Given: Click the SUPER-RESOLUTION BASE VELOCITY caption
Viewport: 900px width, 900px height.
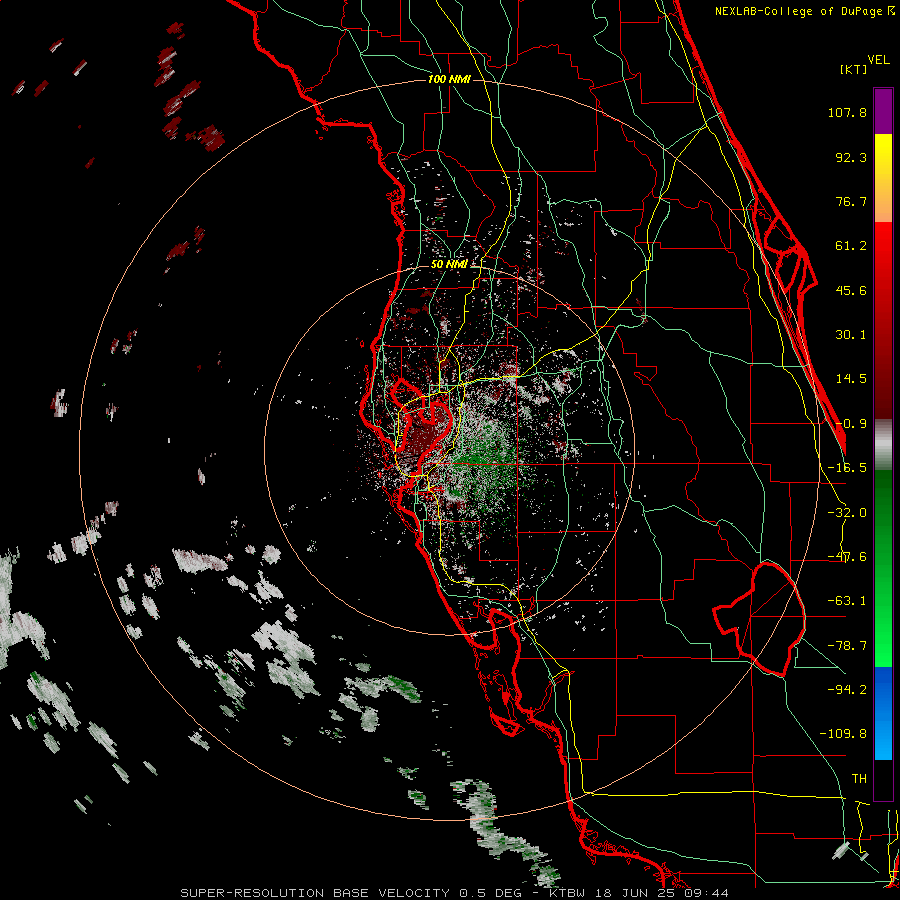Looking at the screenshot, I should (x=315, y=893).
